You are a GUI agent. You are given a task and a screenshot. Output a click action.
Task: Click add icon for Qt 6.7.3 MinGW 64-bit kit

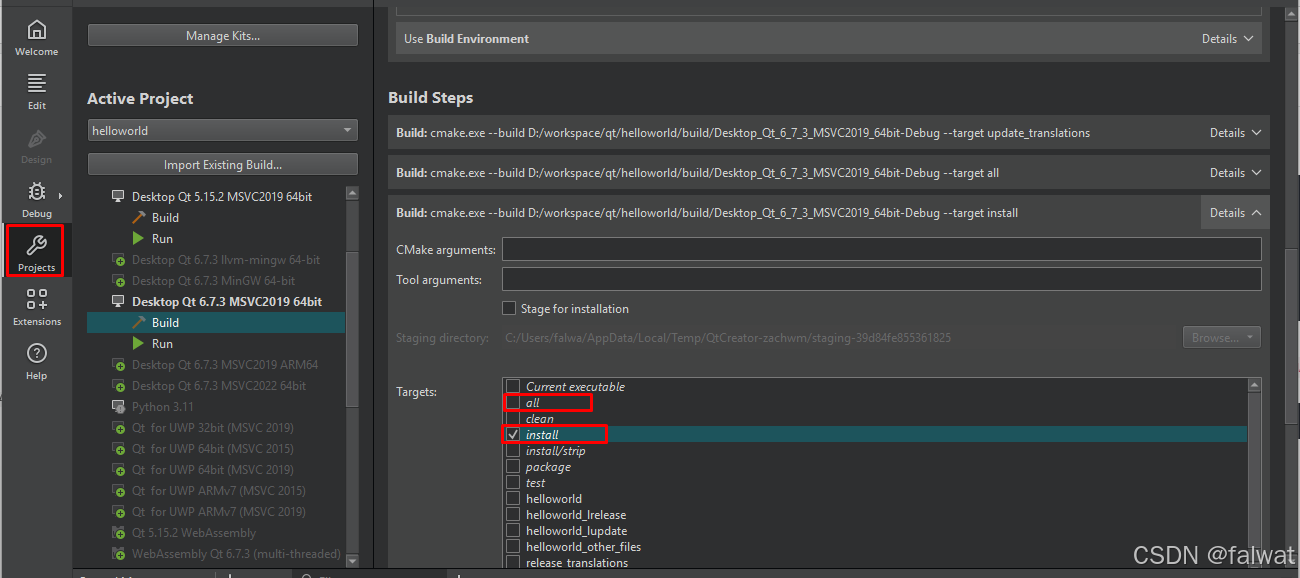(x=119, y=281)
